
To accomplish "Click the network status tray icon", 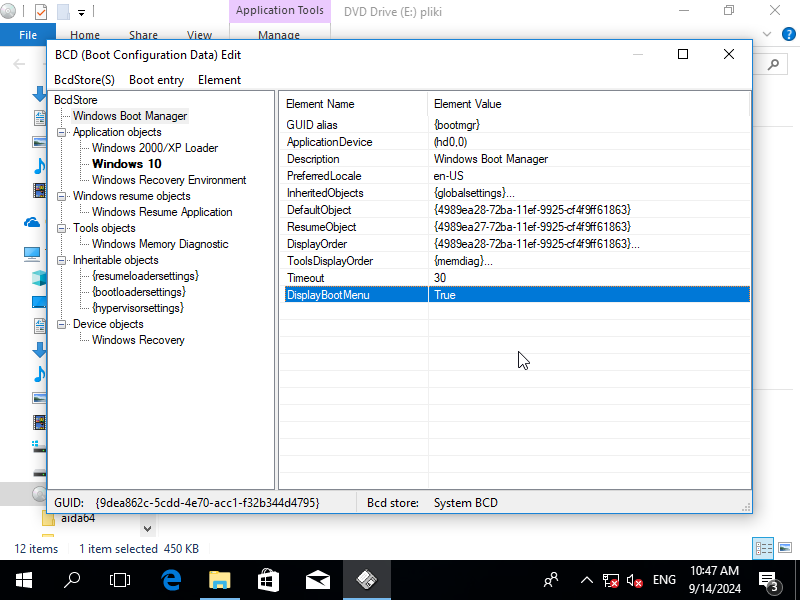I will [x=610, y=580].
